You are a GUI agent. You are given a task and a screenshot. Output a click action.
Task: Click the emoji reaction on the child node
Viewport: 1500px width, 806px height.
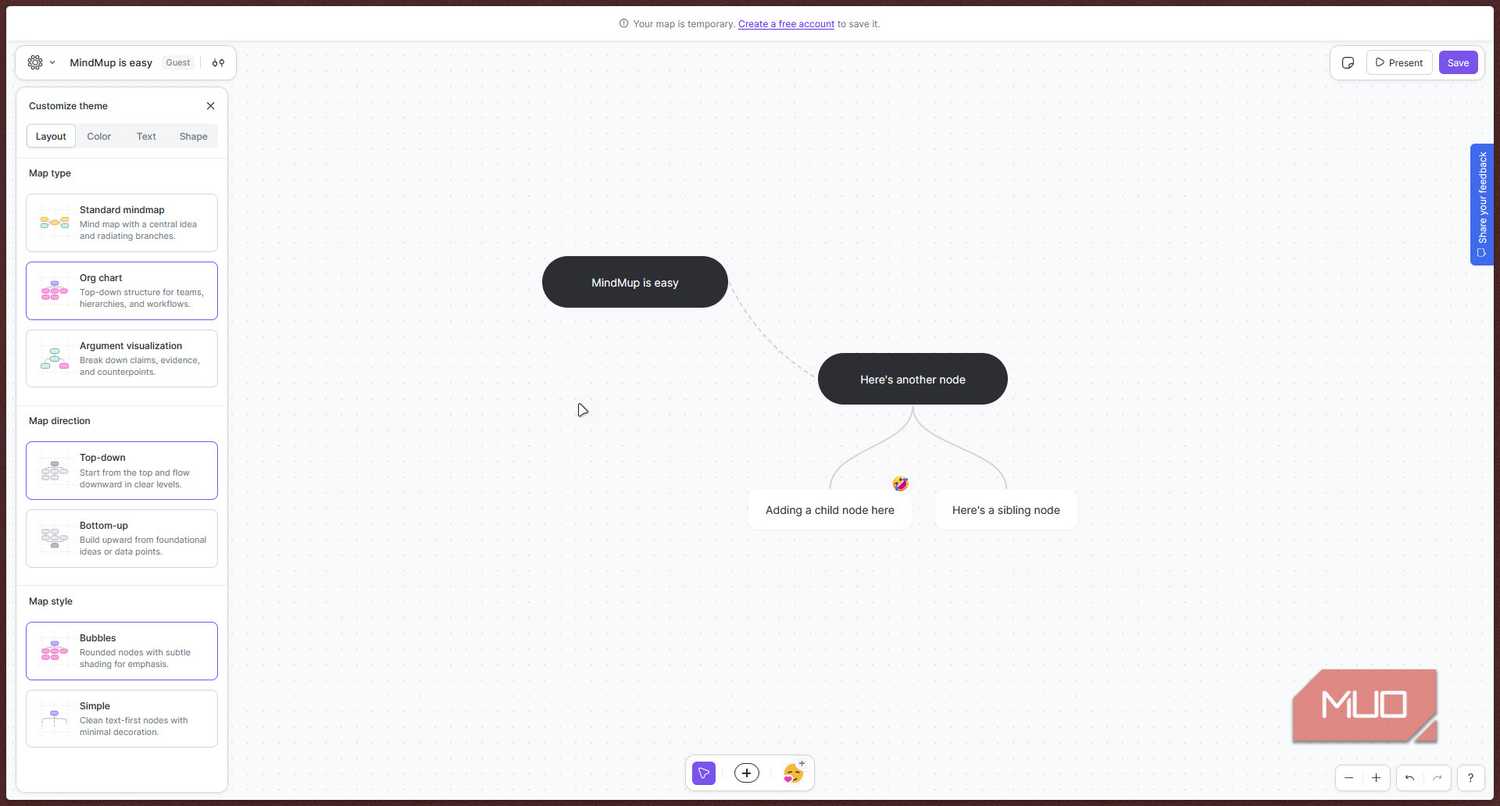(x=901, y=484)
